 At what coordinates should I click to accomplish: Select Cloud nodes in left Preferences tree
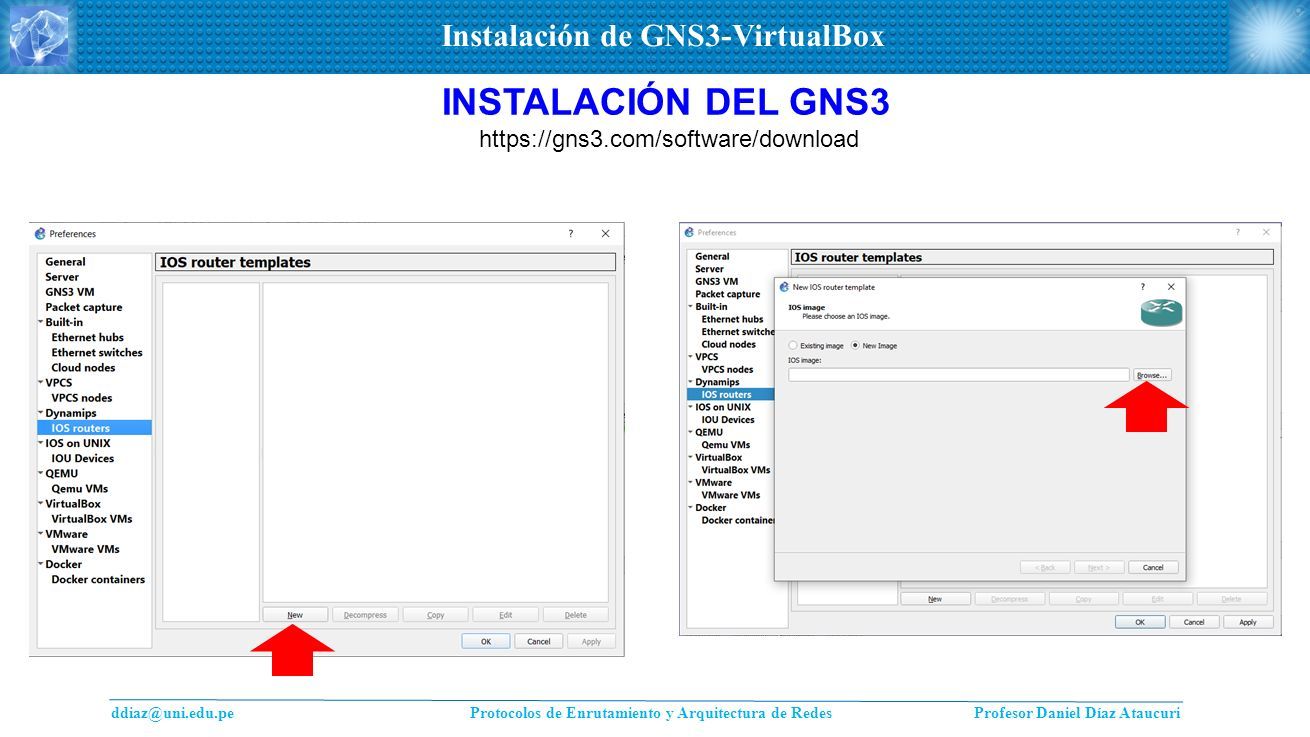(83, 367)
